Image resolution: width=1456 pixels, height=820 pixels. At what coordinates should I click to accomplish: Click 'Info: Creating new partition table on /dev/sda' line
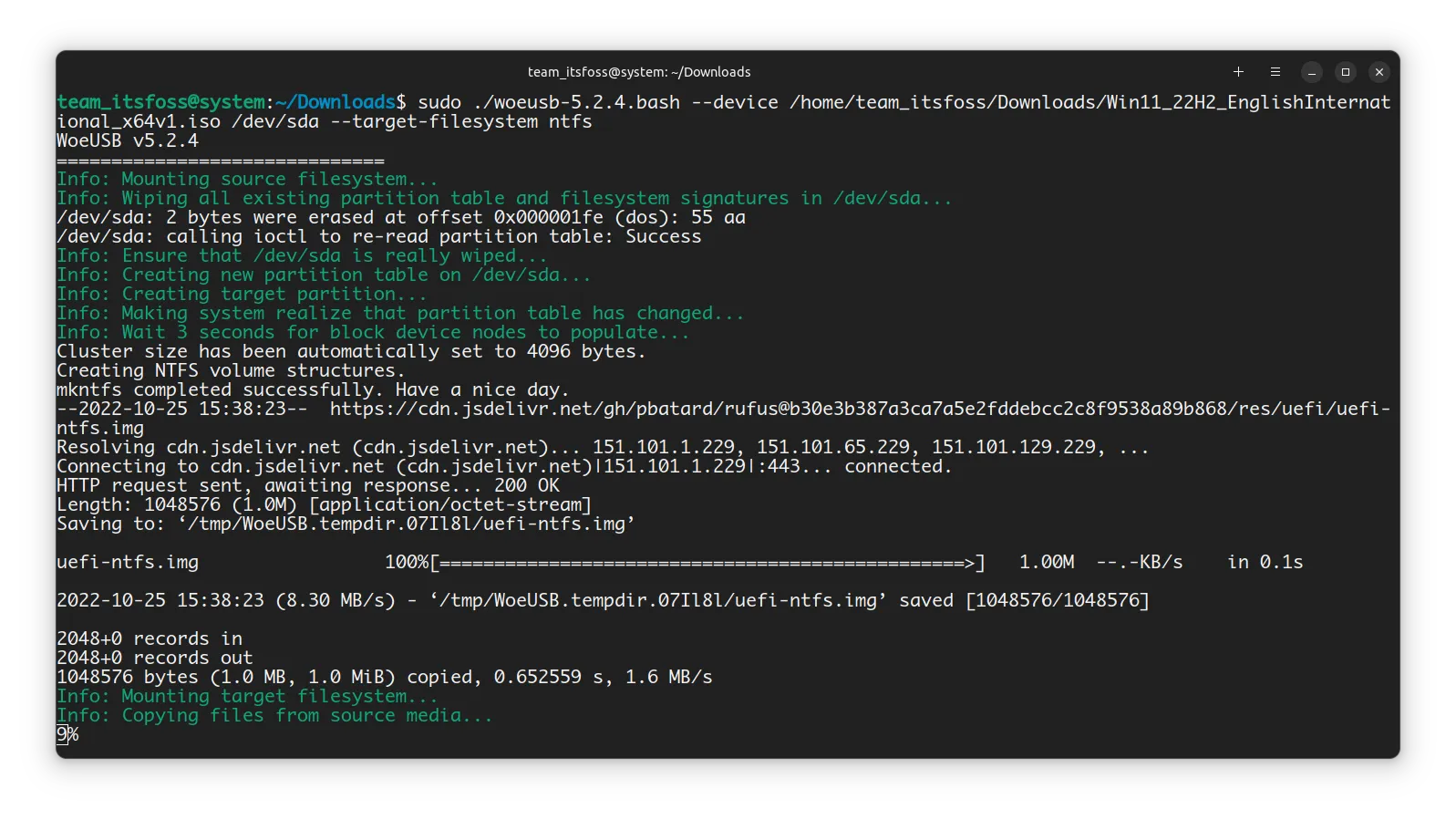(324, 275)
